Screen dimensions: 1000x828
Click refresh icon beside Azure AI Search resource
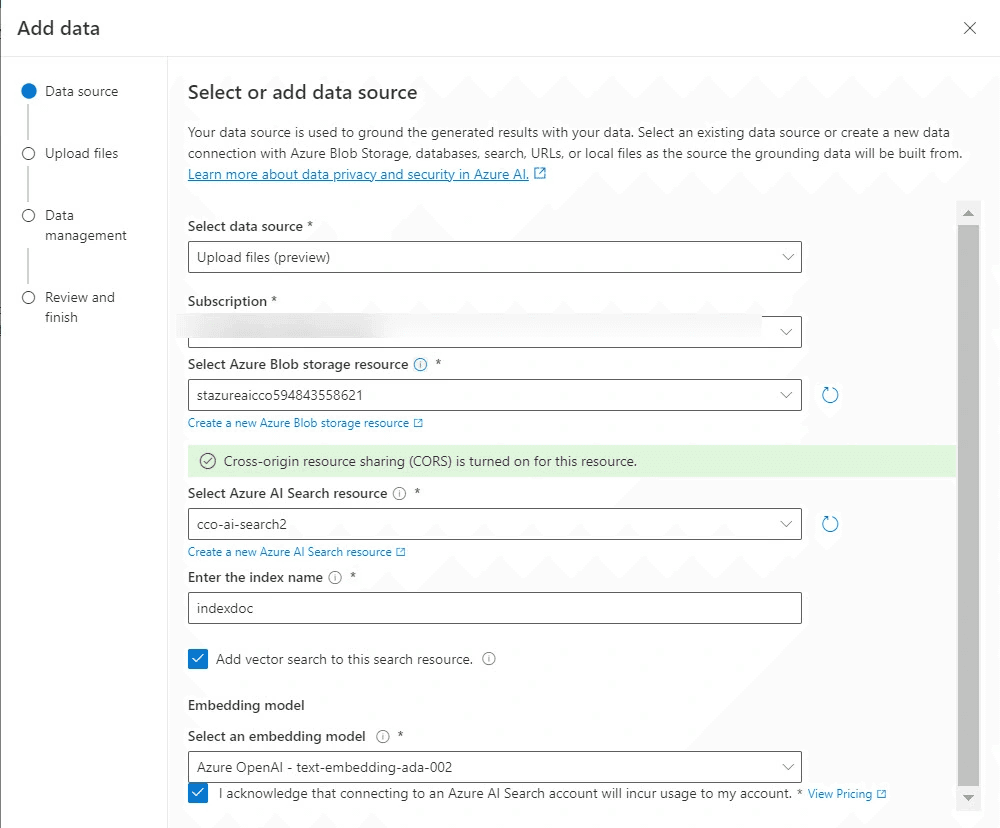(x=829, y=524)
